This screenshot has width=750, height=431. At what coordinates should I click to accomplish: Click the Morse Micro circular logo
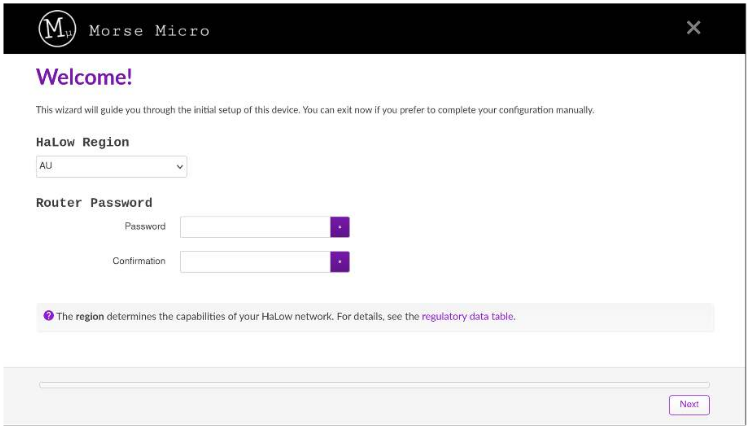click(57, 30)
